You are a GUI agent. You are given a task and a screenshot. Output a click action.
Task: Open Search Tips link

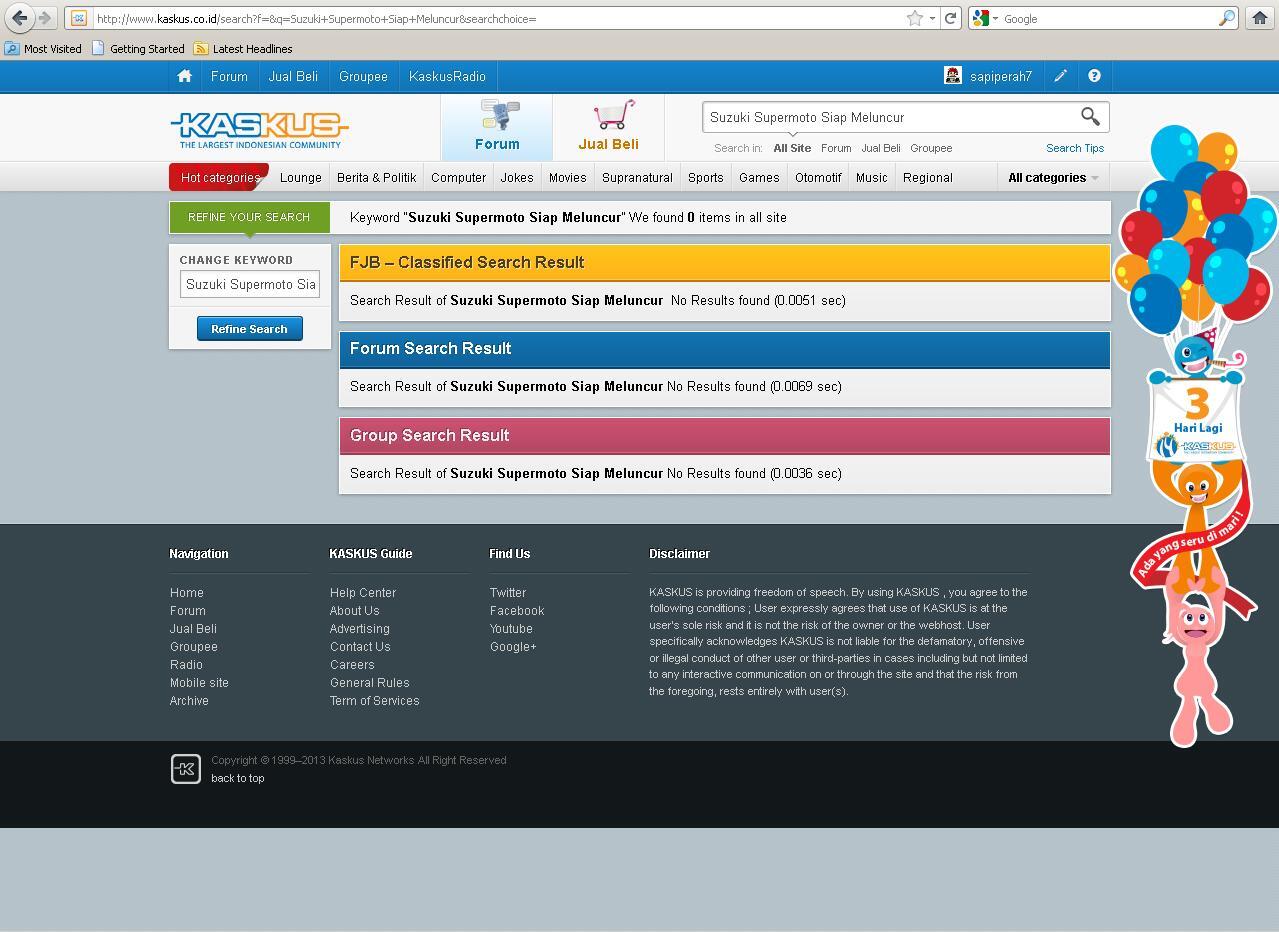tap(1075, 148)
